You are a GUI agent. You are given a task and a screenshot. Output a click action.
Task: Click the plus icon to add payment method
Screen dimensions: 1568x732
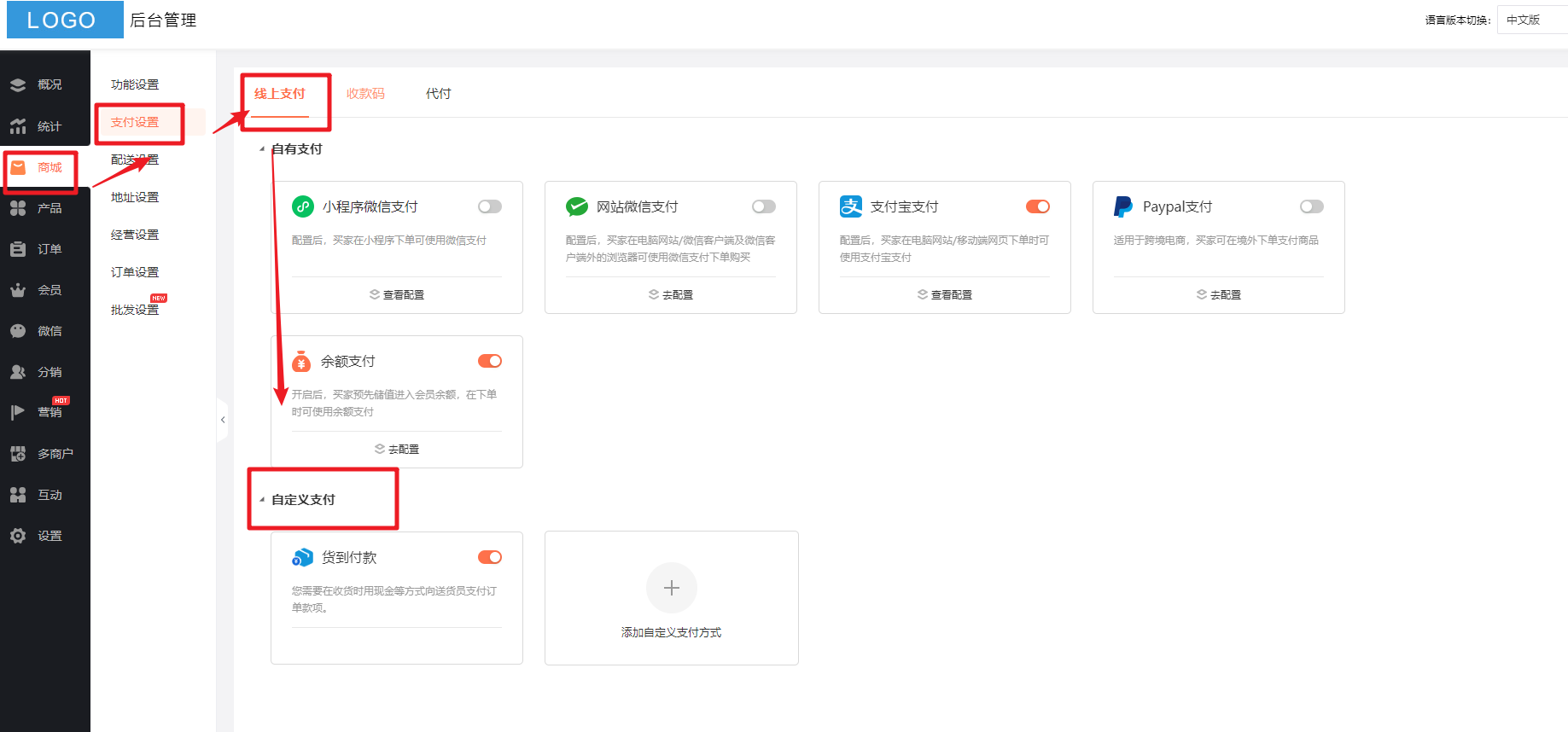pyautogui.click(x=672, y=588)
